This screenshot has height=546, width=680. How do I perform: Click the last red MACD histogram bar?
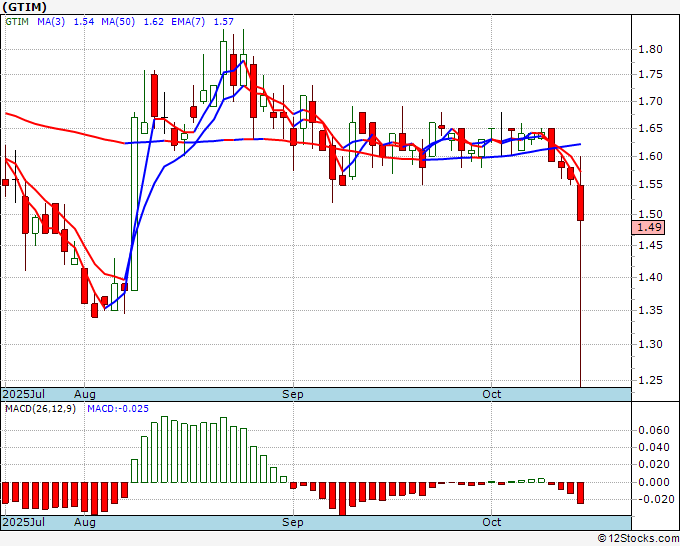[x=580, y=493]
